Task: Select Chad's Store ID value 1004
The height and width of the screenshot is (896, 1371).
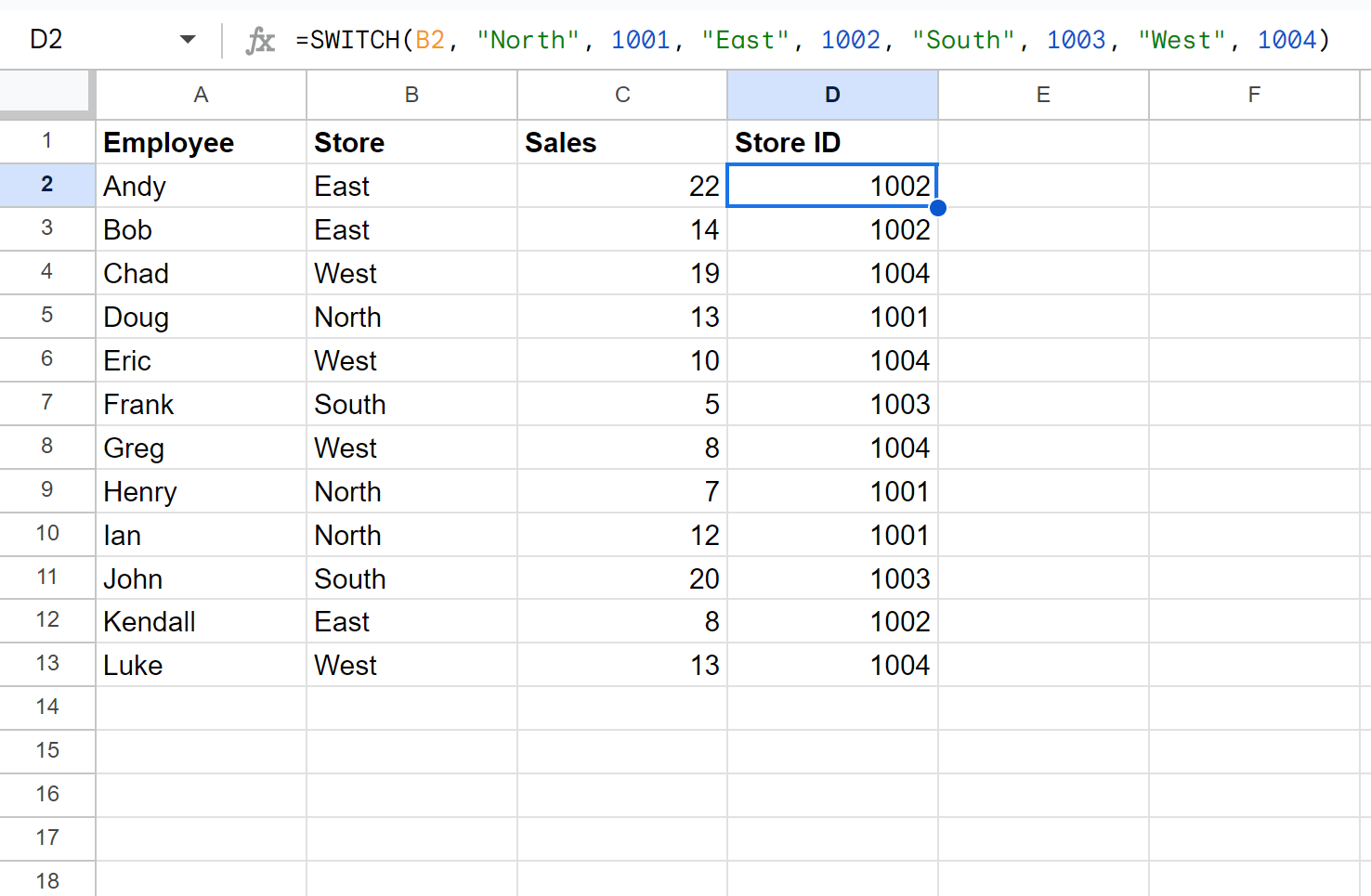Action: coord(831,272)
